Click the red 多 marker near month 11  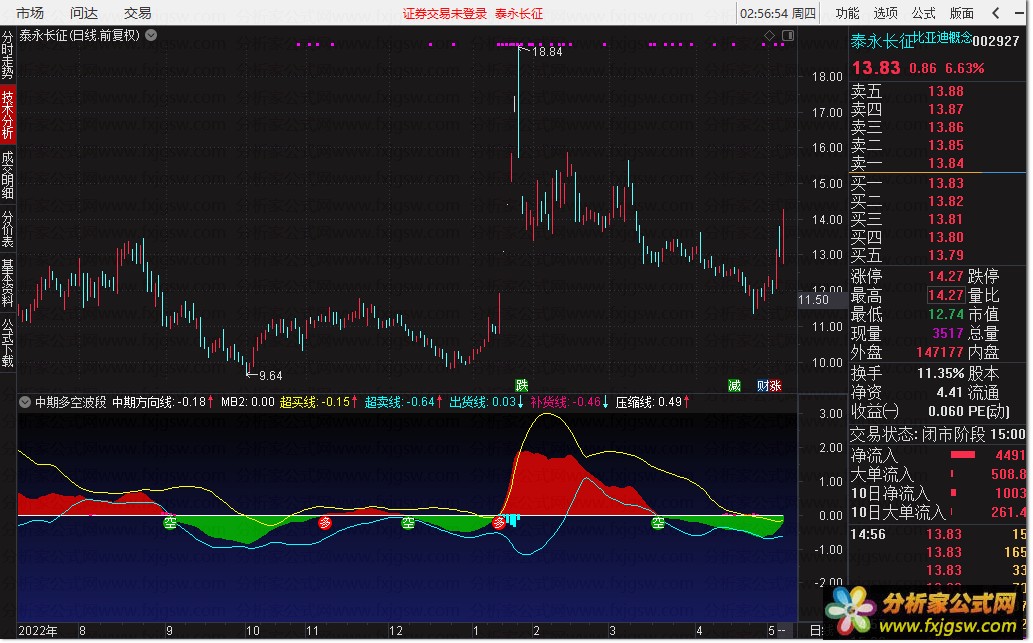click(x=325, y=523)
